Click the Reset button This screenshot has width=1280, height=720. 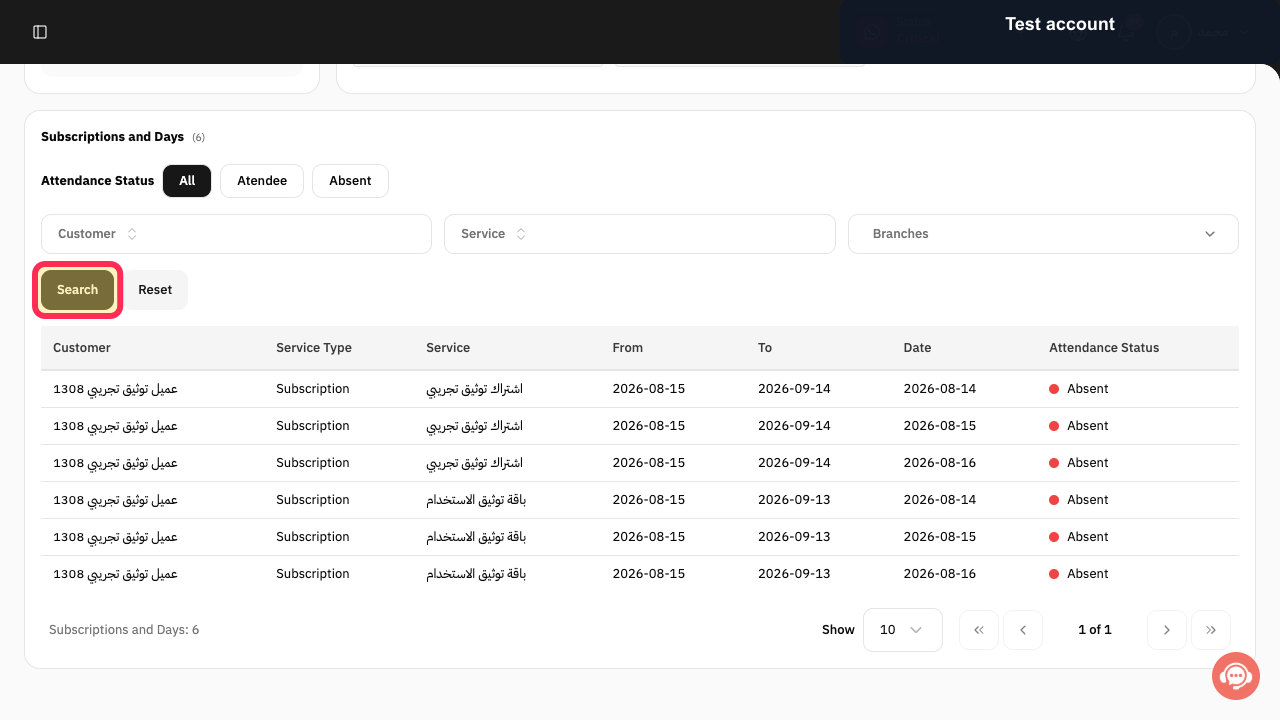155,290
